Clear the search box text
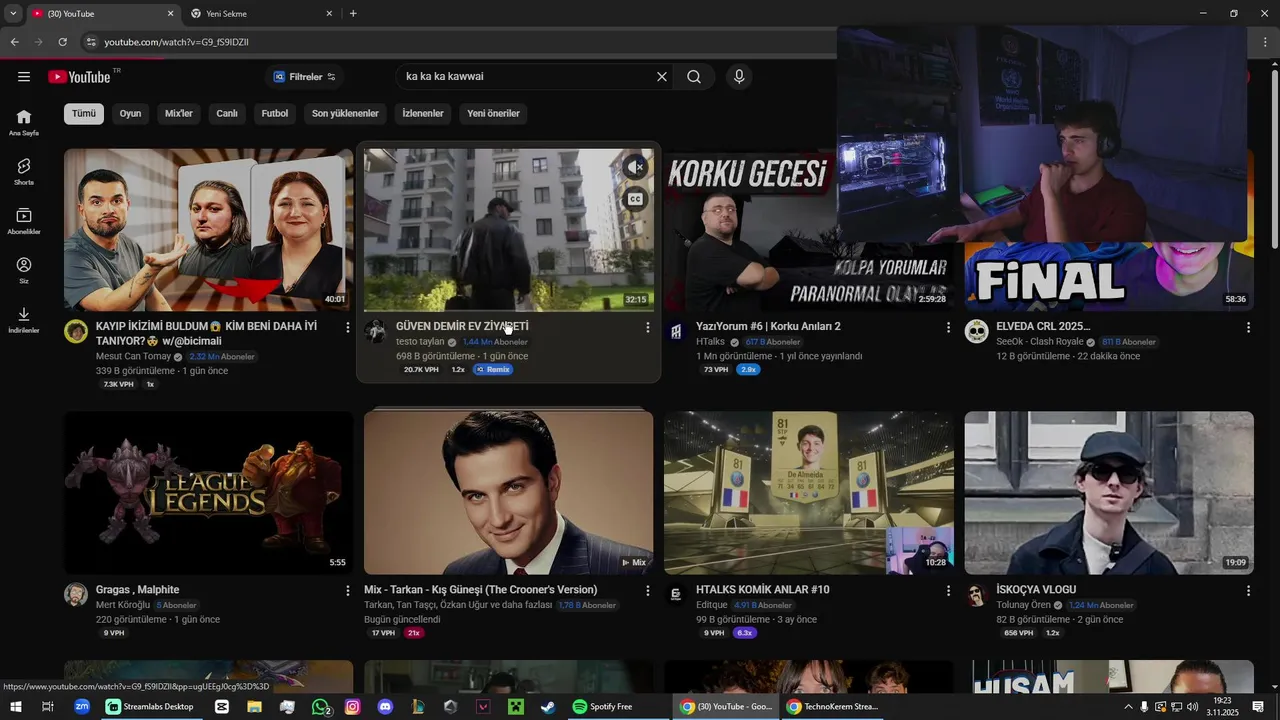The height and width of the screenshot is (720, 1280). pos(661,77)
